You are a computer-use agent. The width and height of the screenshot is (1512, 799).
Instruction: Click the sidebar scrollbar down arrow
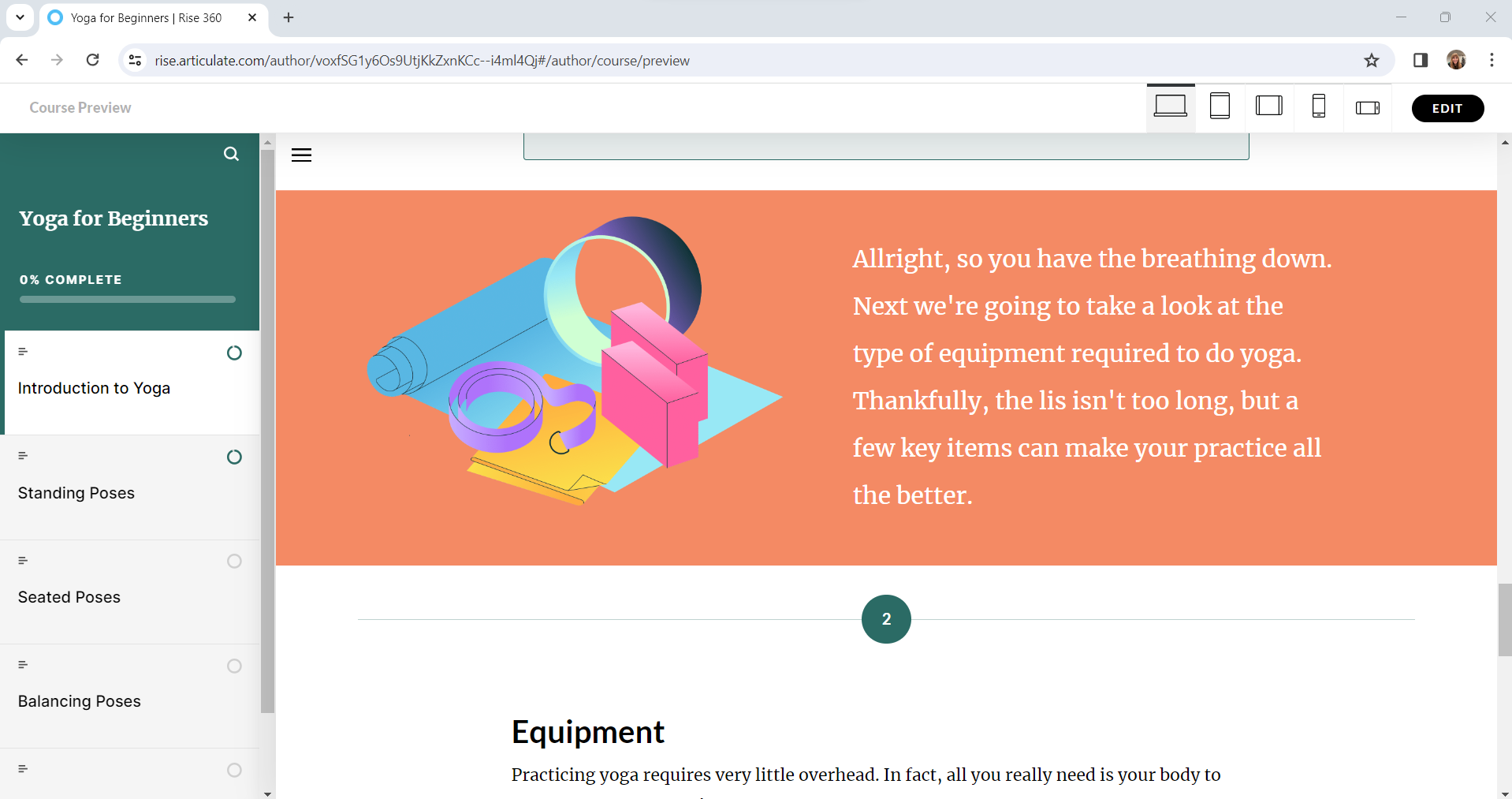267,793
